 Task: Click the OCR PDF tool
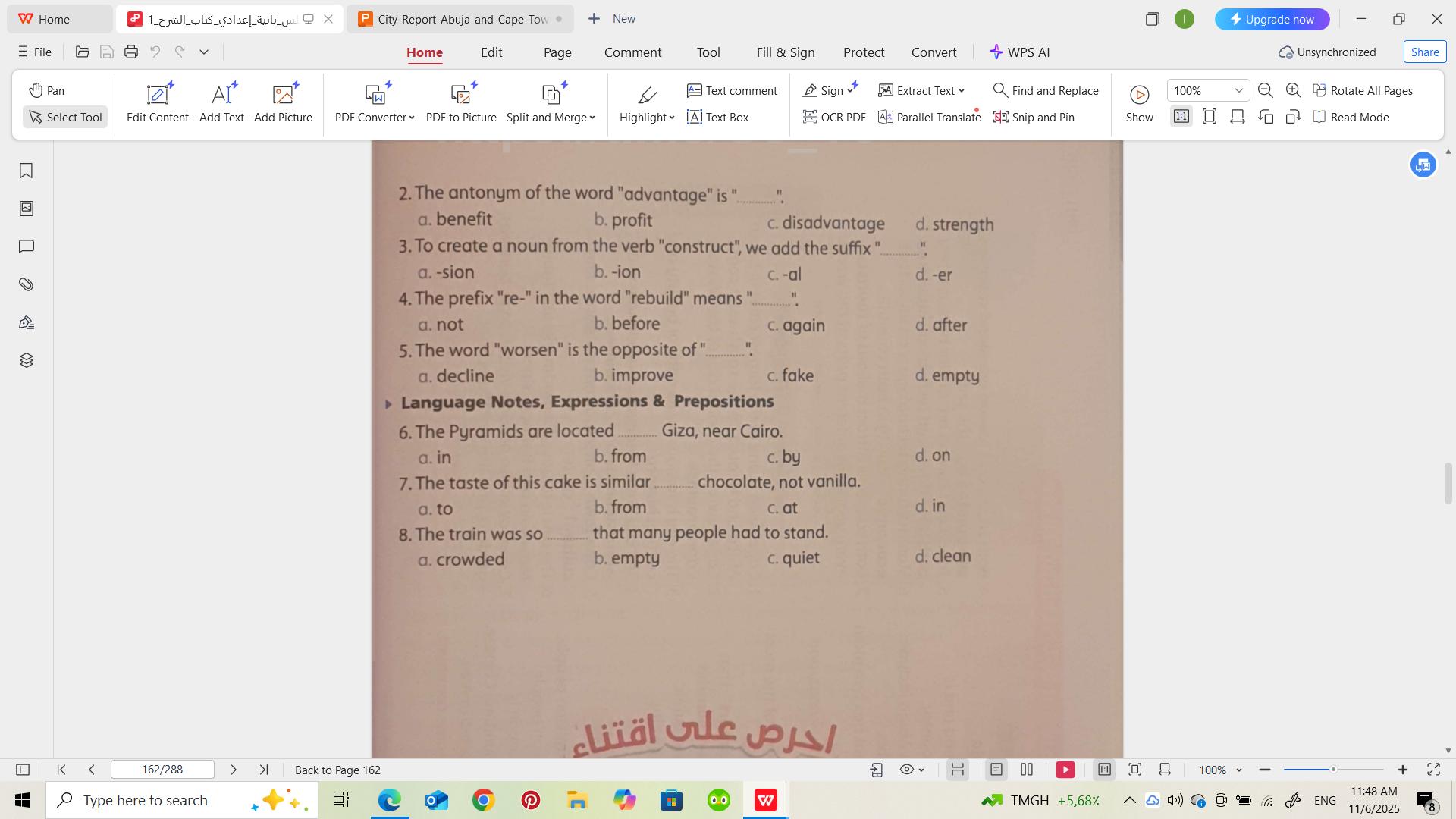point(834,117)
